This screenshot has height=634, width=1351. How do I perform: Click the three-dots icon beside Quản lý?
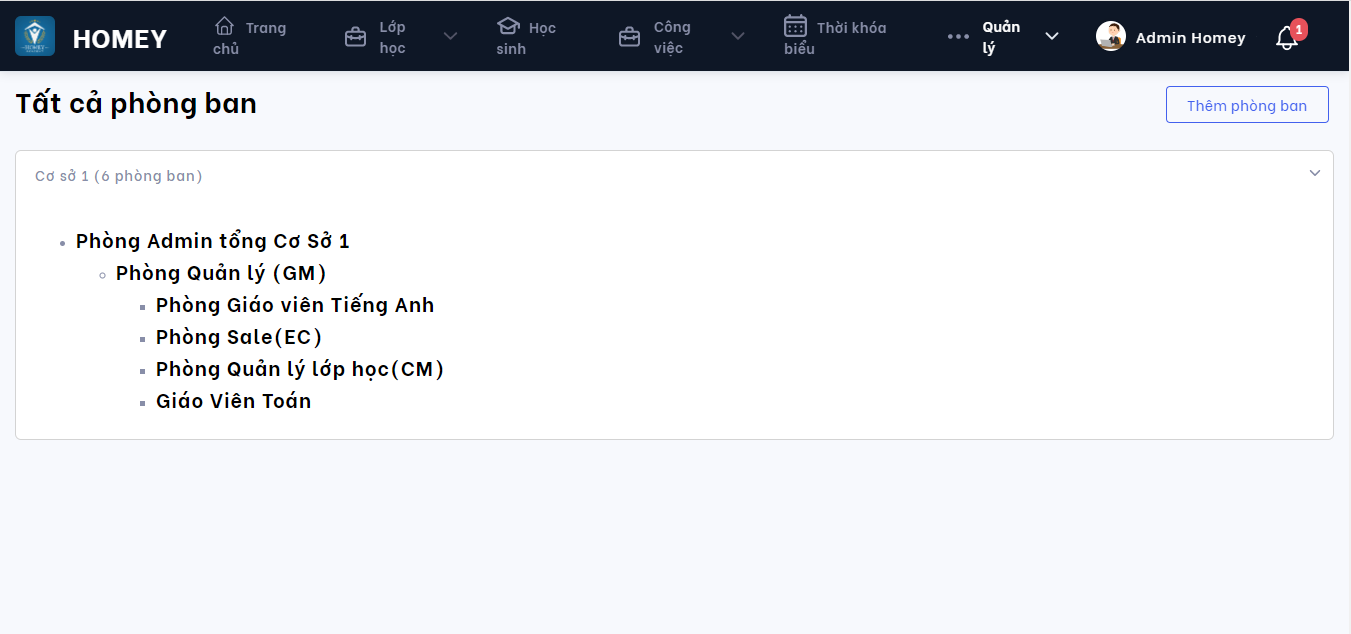(958, 37)
